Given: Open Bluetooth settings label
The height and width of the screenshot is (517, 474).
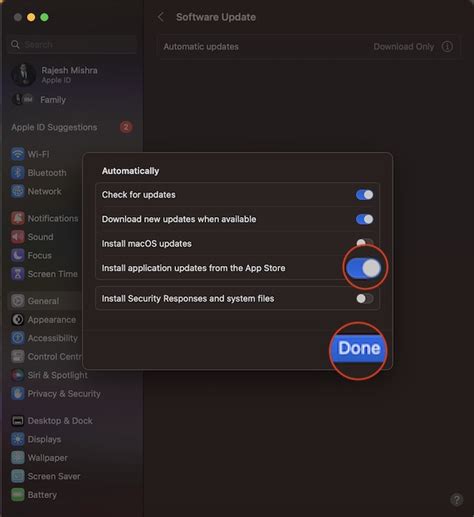Looking at the screenshot, I should coord(47,173).
